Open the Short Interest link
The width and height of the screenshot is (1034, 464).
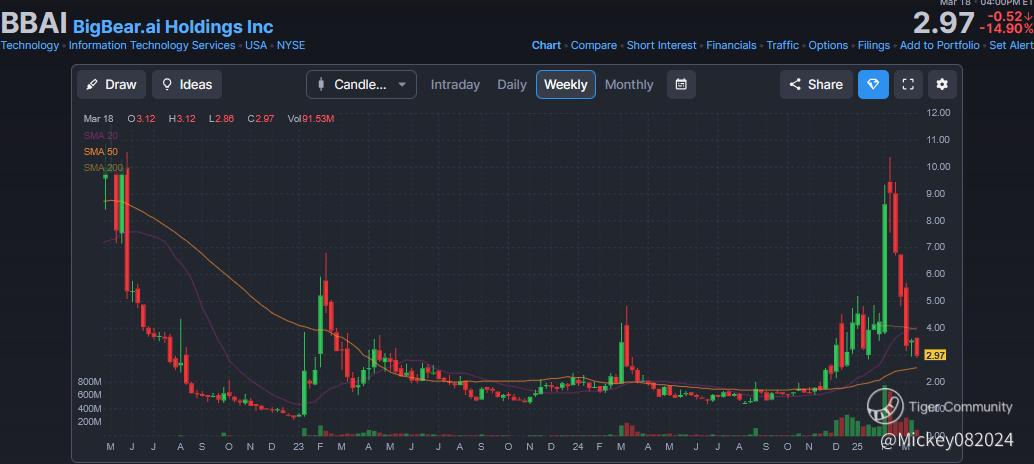(x=661, y=45)
